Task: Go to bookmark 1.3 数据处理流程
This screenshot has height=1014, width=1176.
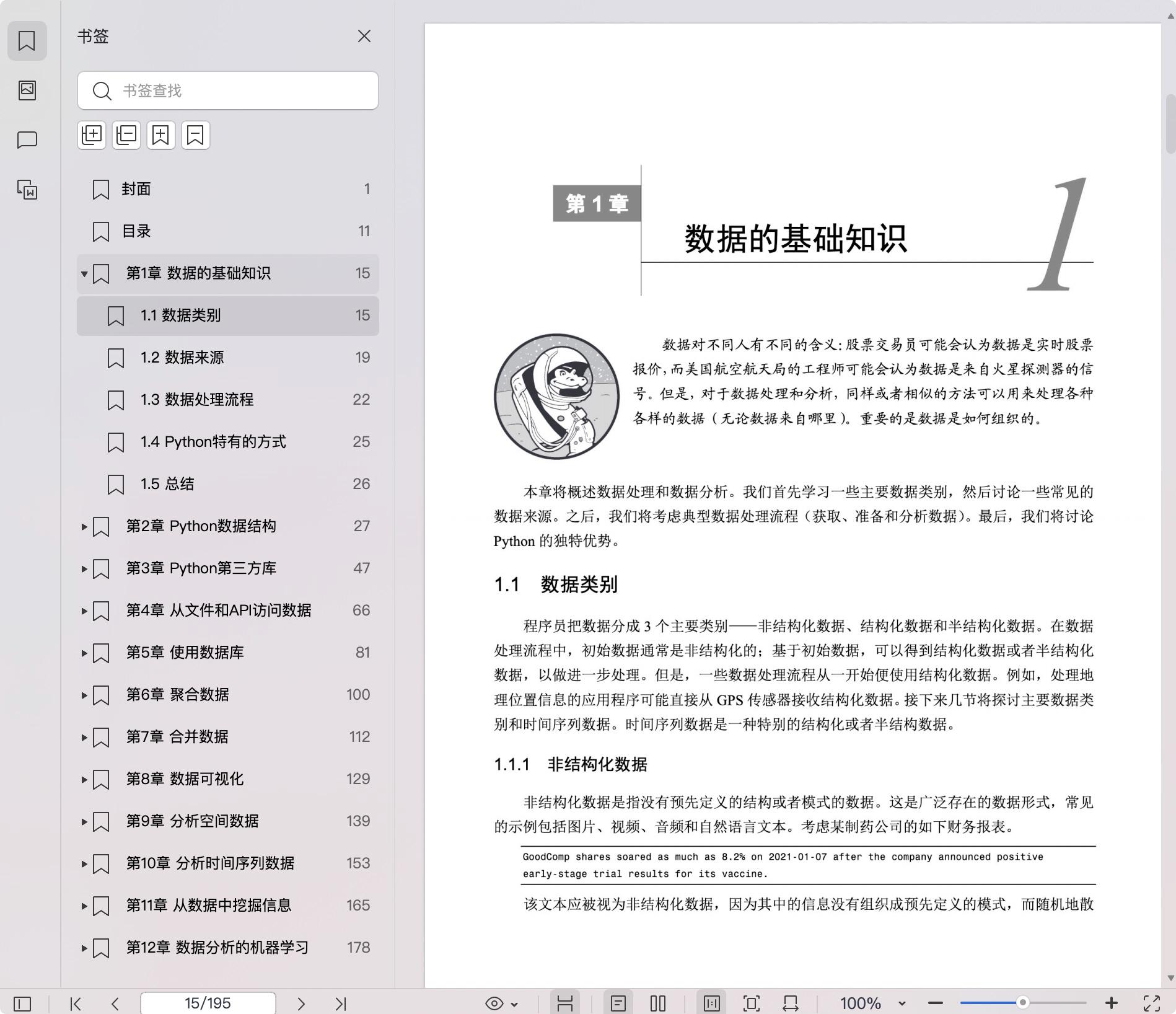Action: [228, 400]
